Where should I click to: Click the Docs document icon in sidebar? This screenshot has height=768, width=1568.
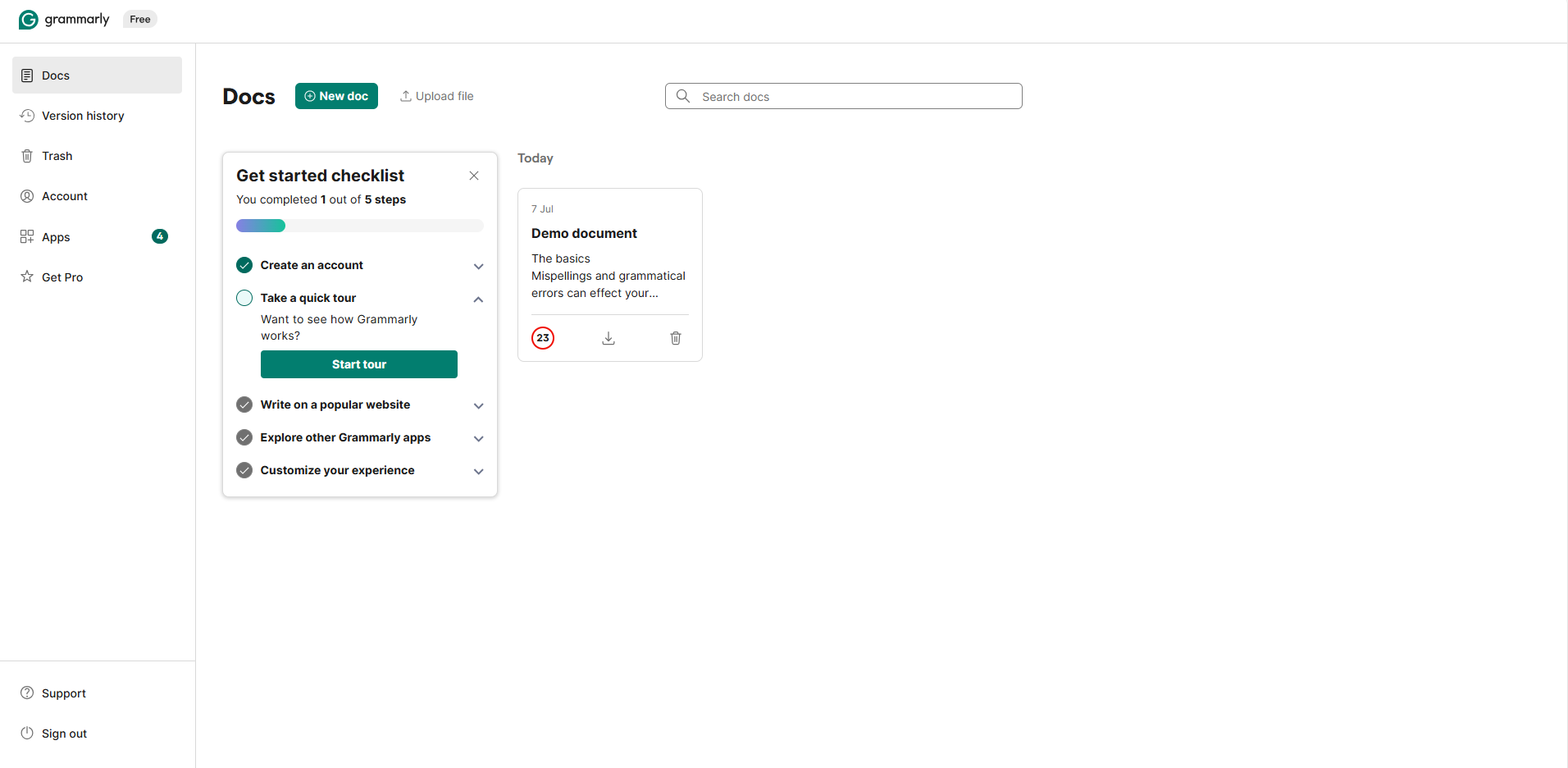[27, 75]
